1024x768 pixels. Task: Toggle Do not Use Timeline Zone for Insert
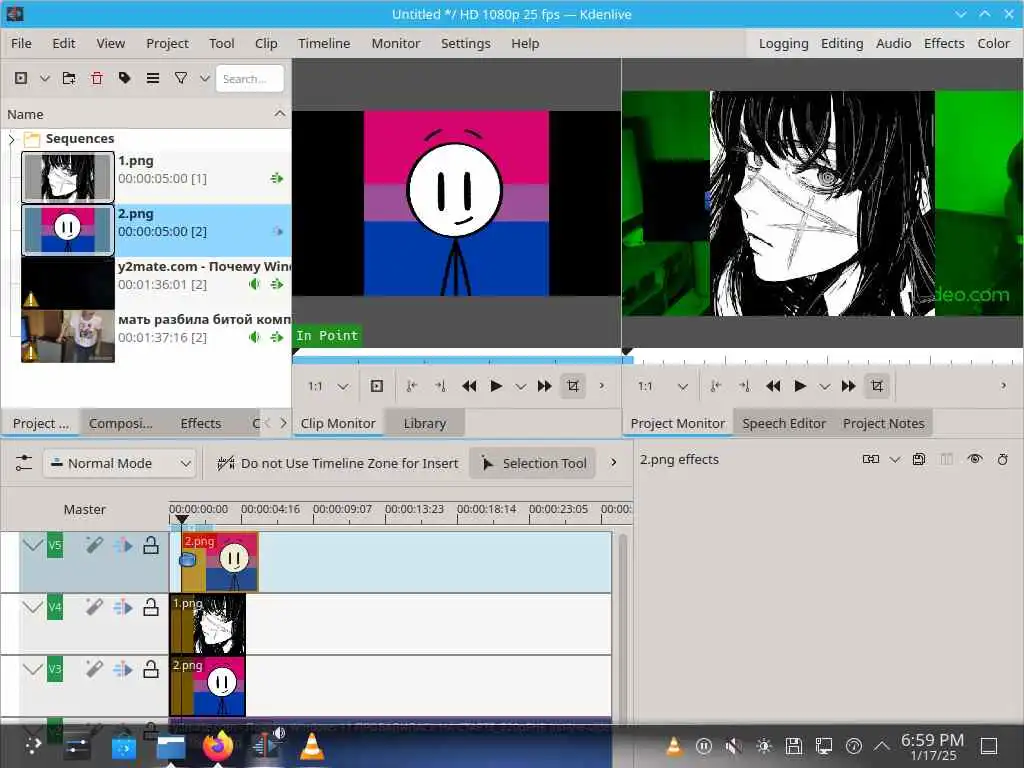click(338, 463)
